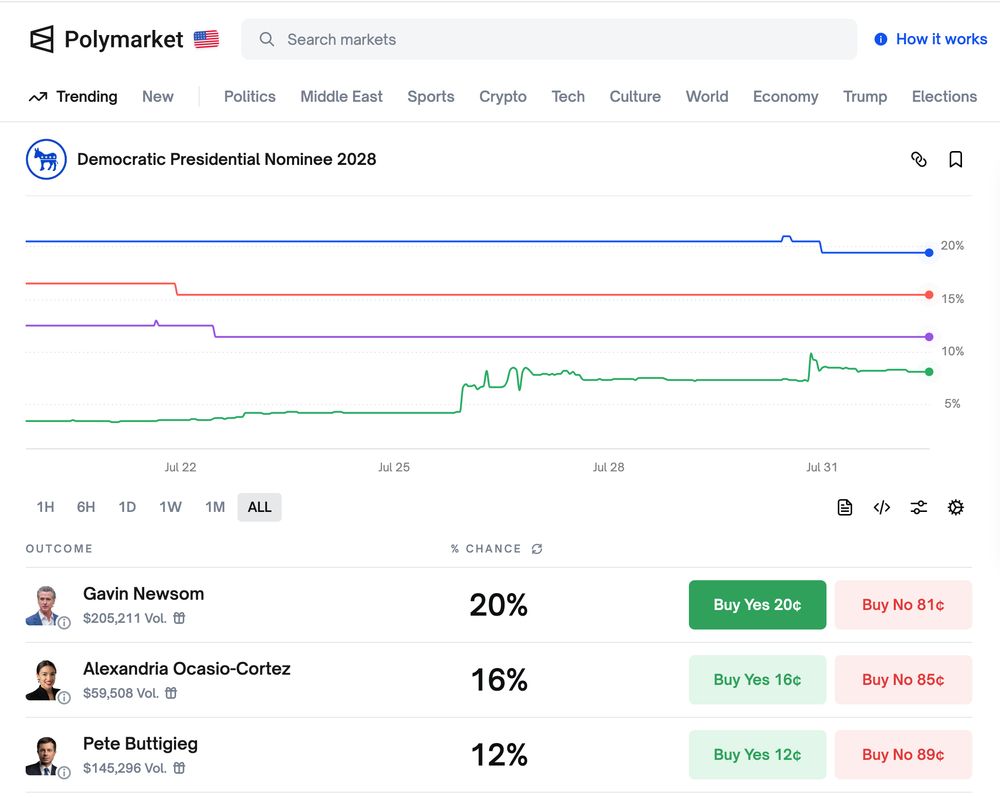This screenshot has width=1000, height=797.
Task: Open the Tech category
Action: (x=568, y=97)
